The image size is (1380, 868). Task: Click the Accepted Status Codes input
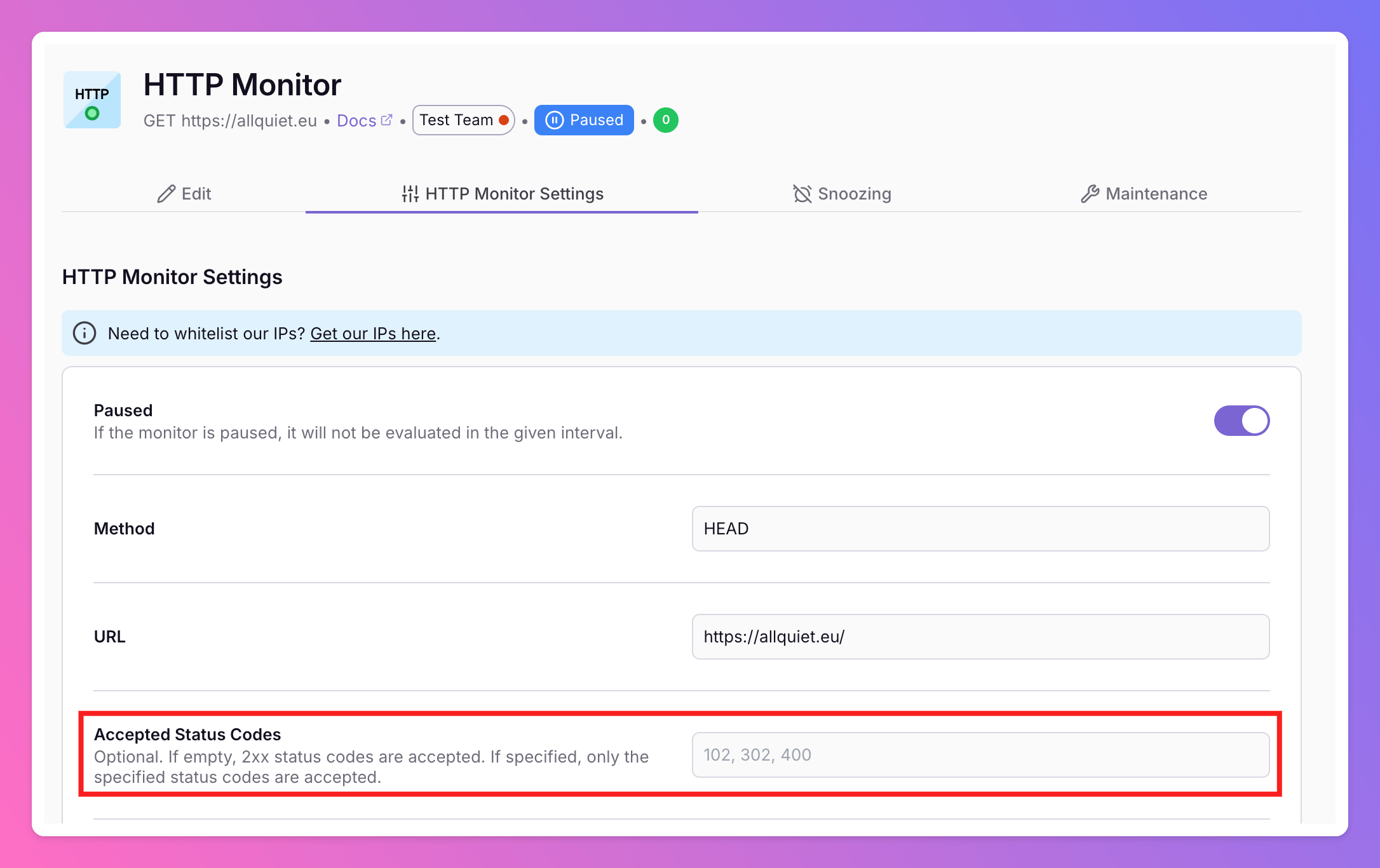pos(980,755)
